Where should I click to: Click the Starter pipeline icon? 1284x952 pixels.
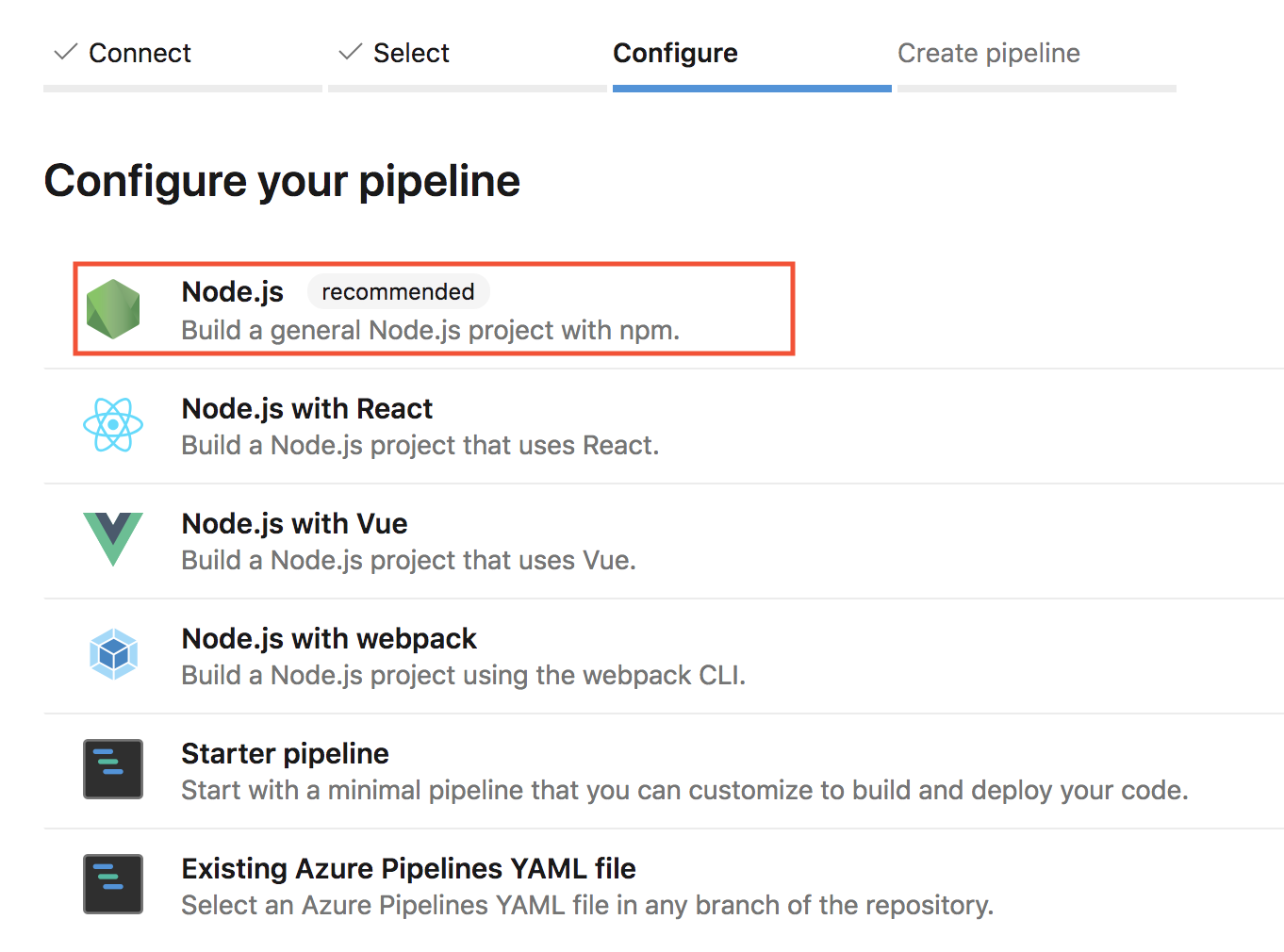(113, 769)
